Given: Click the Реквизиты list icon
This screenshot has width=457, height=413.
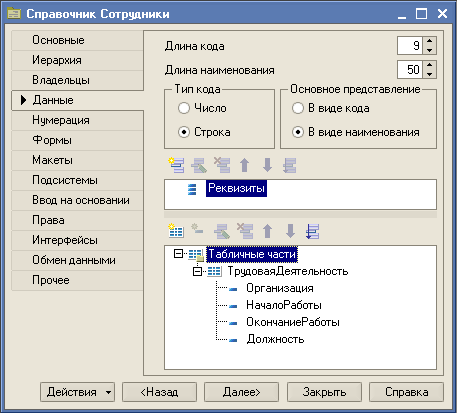Looking at the screenshot, I should 192,189.
